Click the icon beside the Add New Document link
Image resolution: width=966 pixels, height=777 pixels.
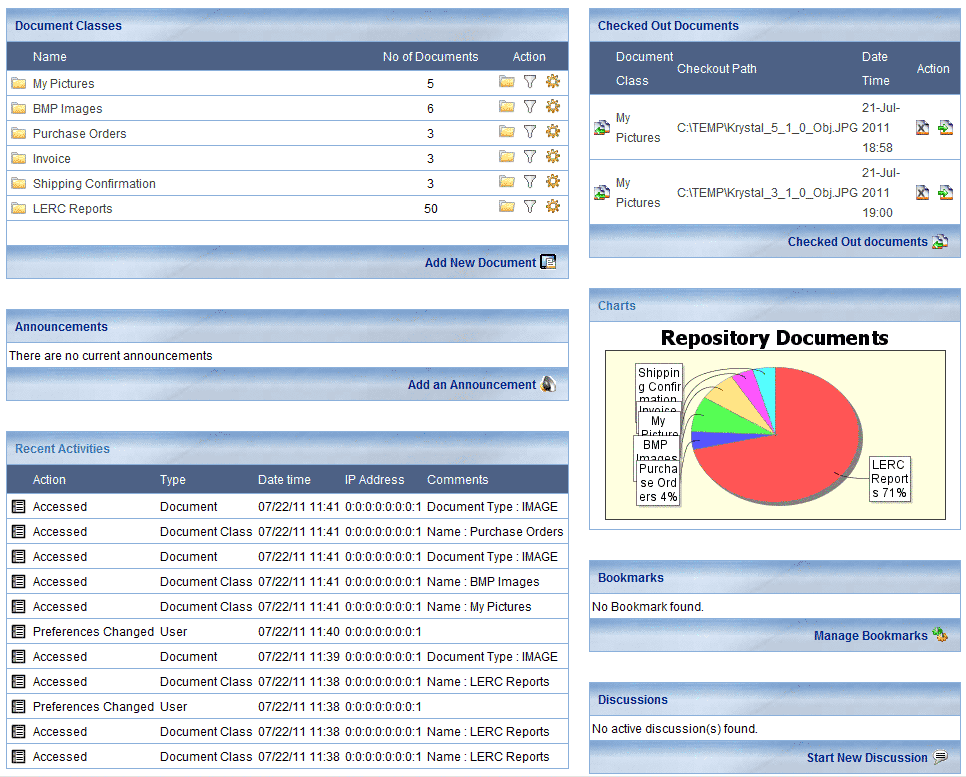548,262
